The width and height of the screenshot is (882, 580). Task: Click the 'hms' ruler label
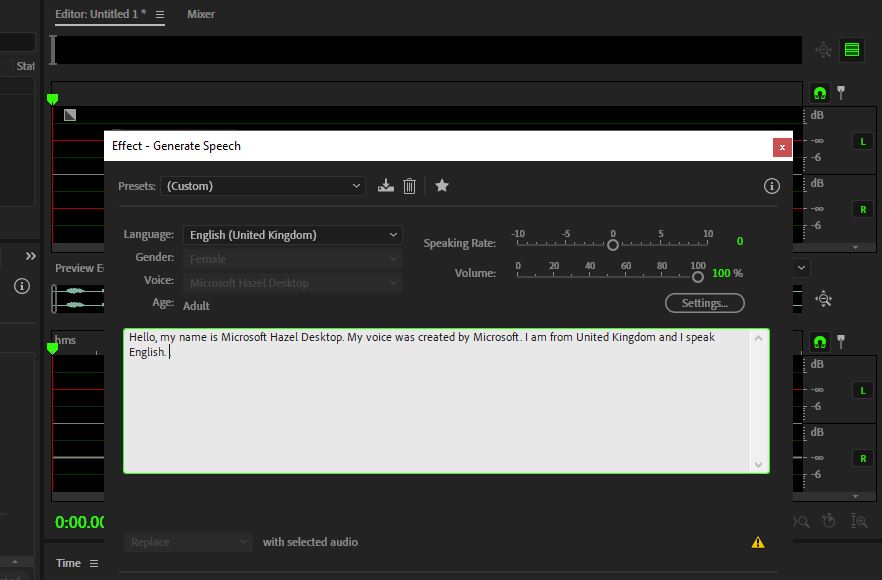(65, 340)
